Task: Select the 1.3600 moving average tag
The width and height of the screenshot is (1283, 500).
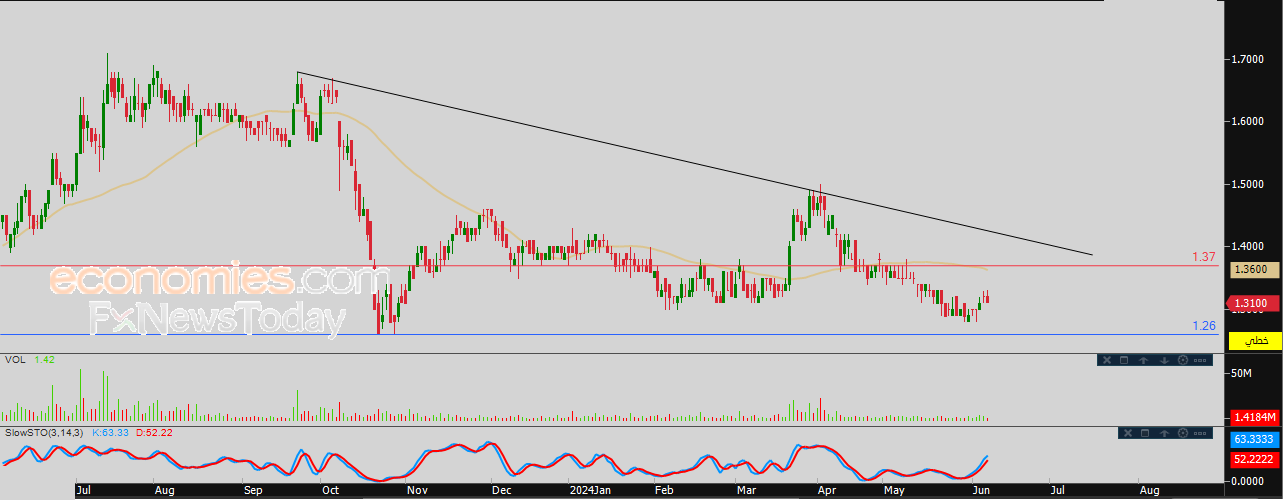Action: point(1257,269)
